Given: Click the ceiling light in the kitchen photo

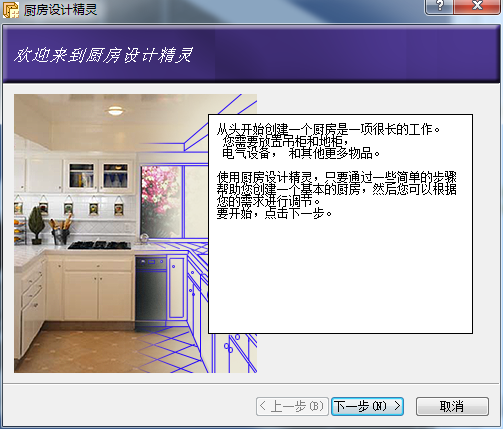Looking at the screenshot, I should [x=116, y=110].
